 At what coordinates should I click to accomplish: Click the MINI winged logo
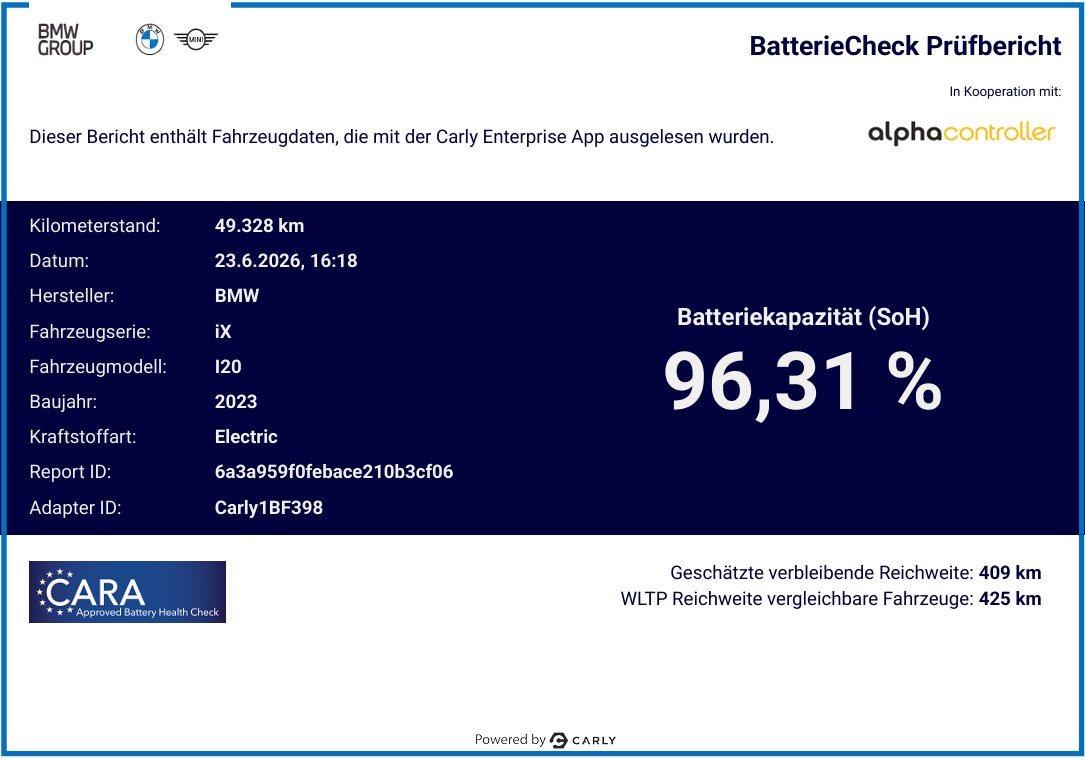click(x=195, y=39)
